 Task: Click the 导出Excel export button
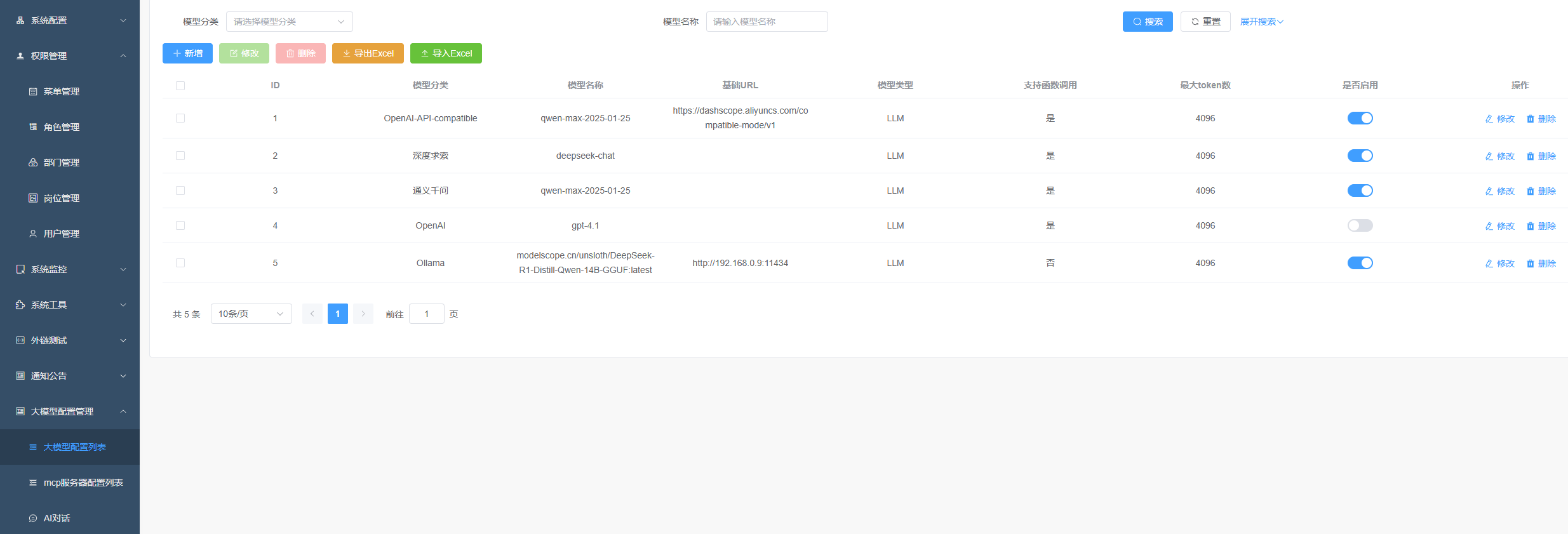[x=368, y=53]
